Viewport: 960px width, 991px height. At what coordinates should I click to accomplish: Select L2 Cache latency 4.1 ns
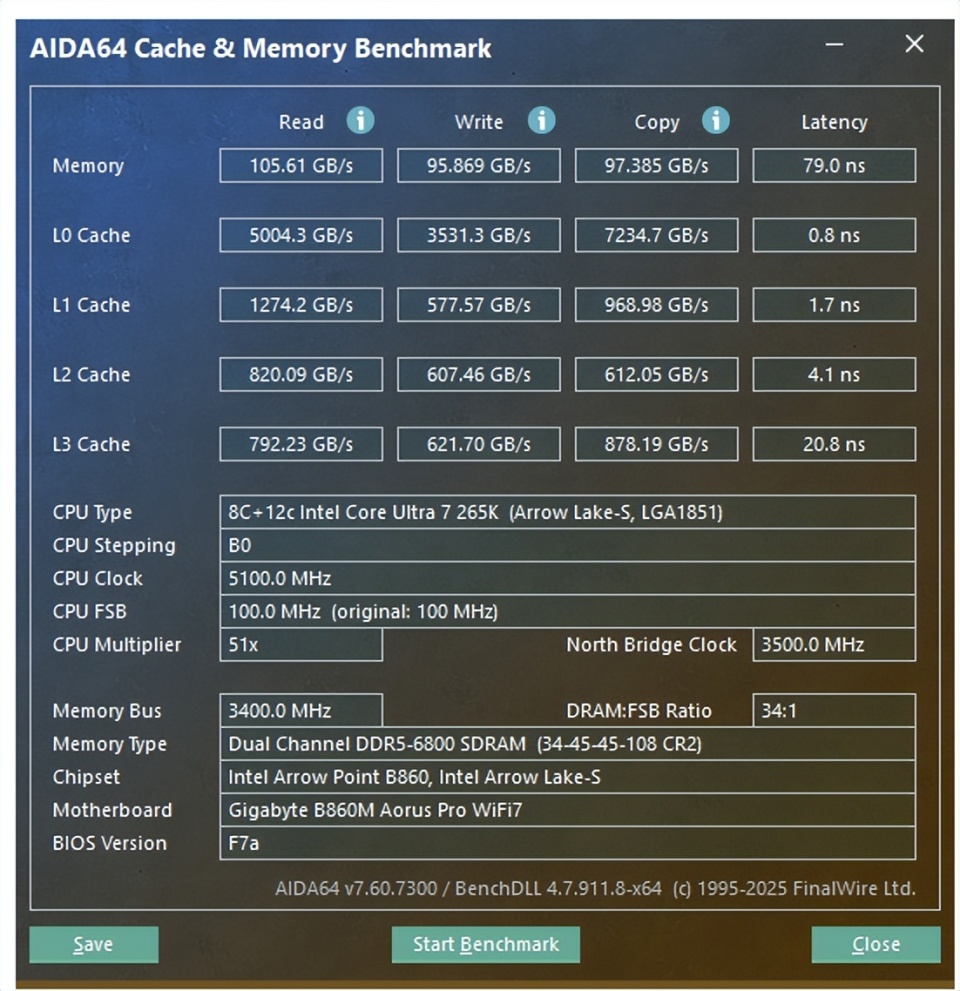pos(834,374)
